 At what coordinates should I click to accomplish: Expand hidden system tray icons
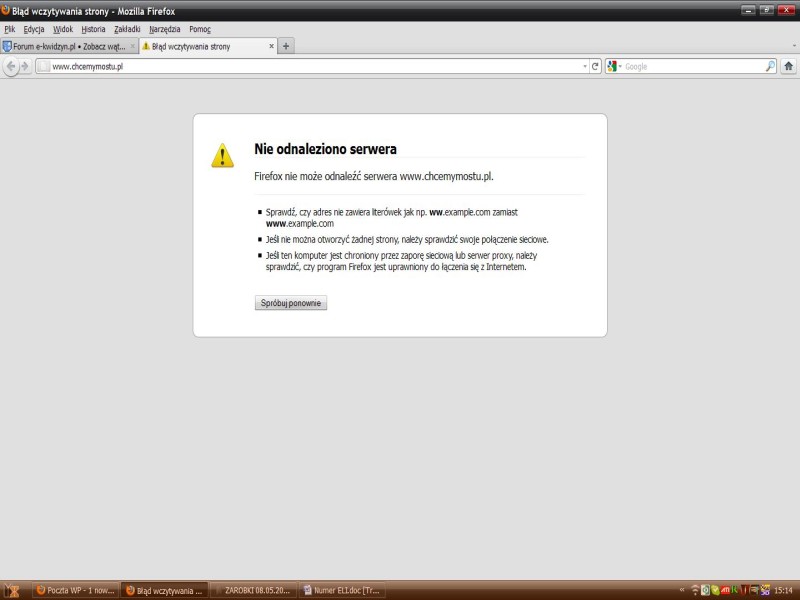click(682, 590)
